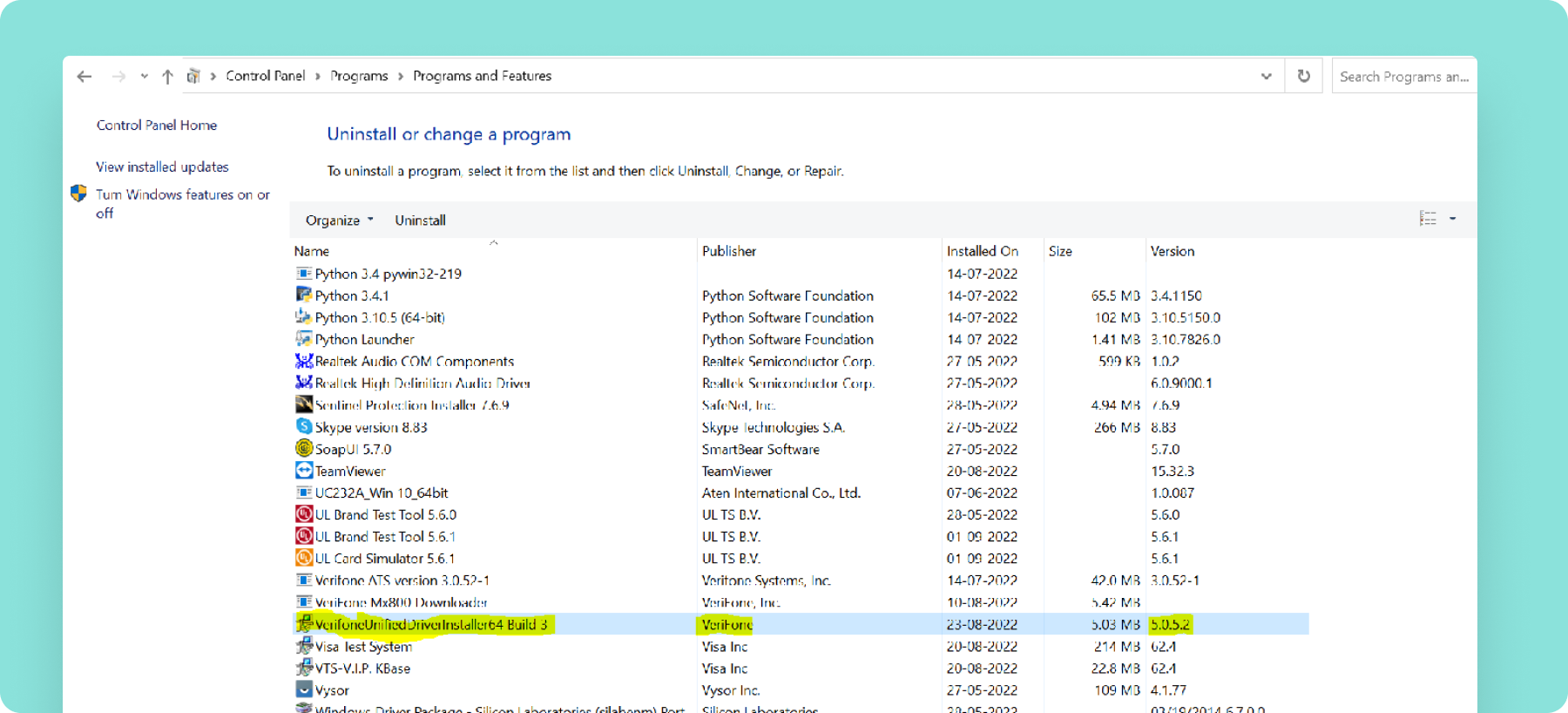Select Realtek High Definition Audio Driver icon
The height and width of the screenshot is (713, 1568).
[304, 383]
